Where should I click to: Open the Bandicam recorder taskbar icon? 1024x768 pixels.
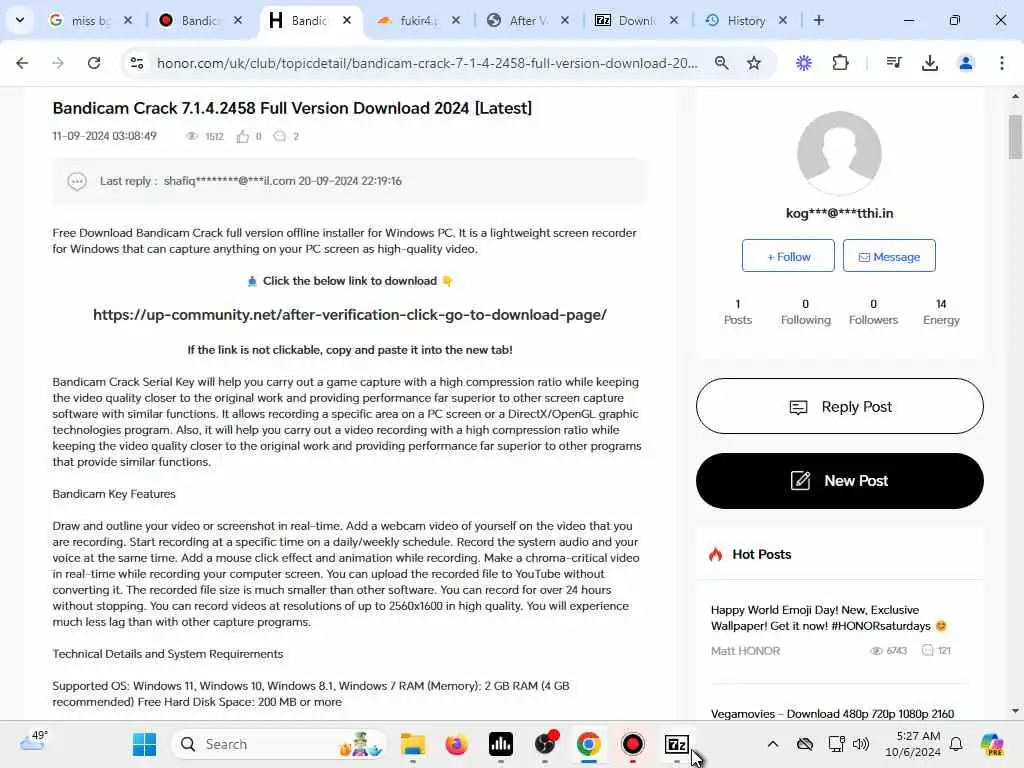coord(632,744)
